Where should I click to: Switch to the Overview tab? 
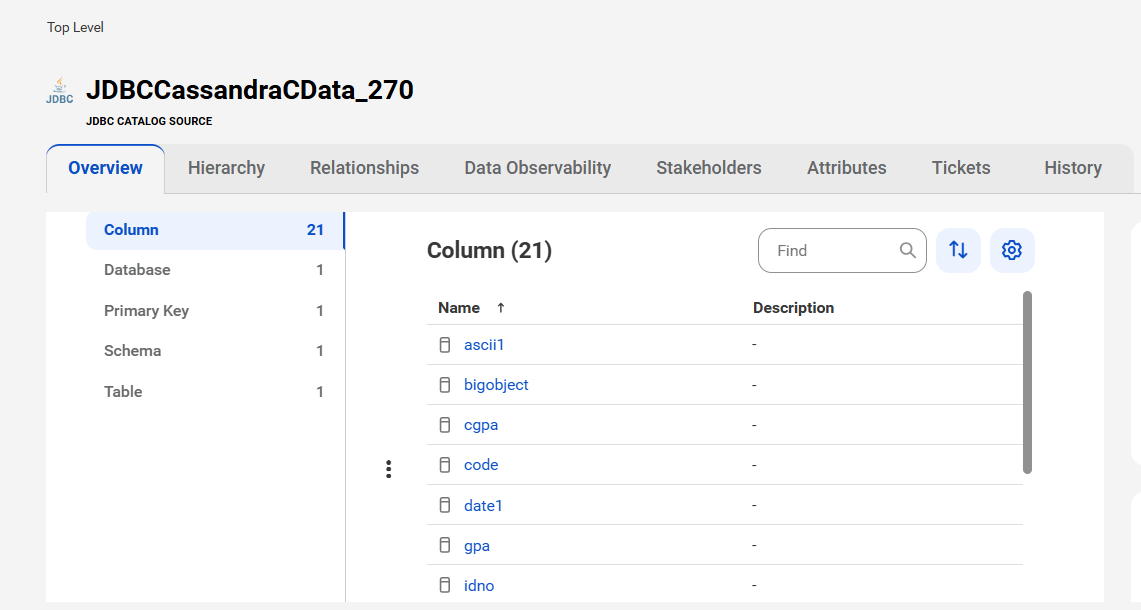coord(106,168)
